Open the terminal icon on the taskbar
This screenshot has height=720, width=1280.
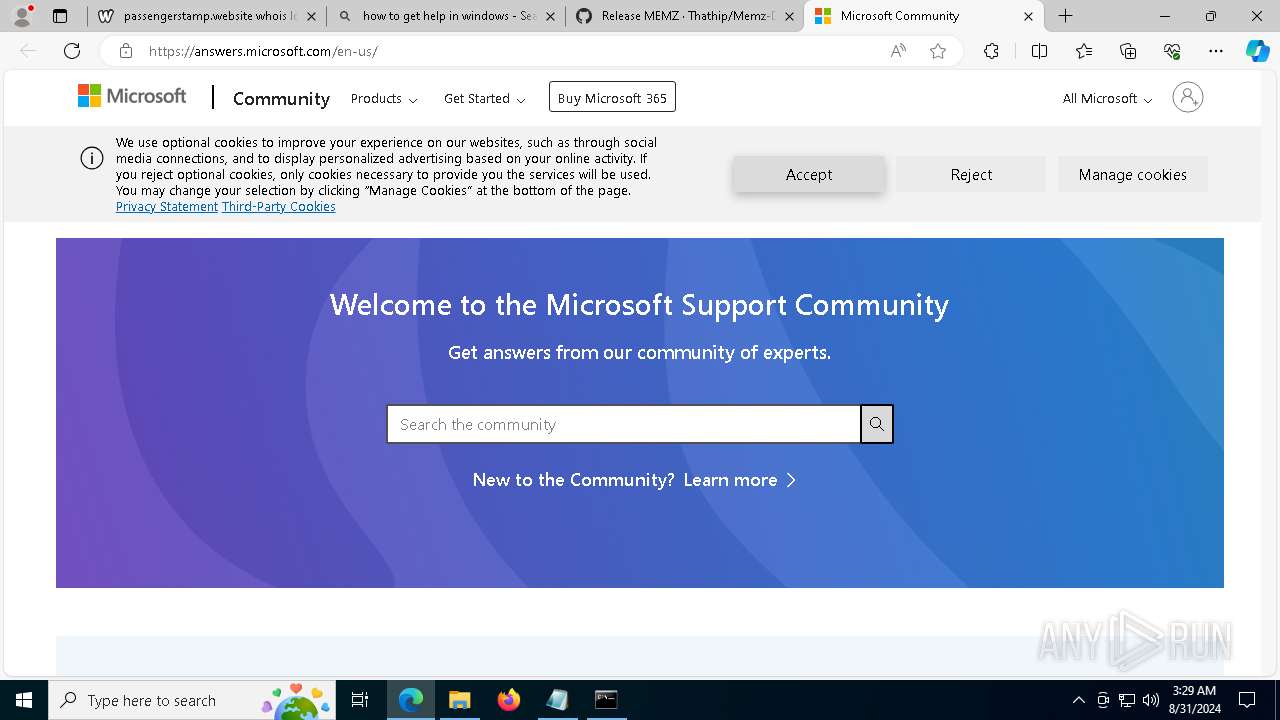tap(606, 700)
